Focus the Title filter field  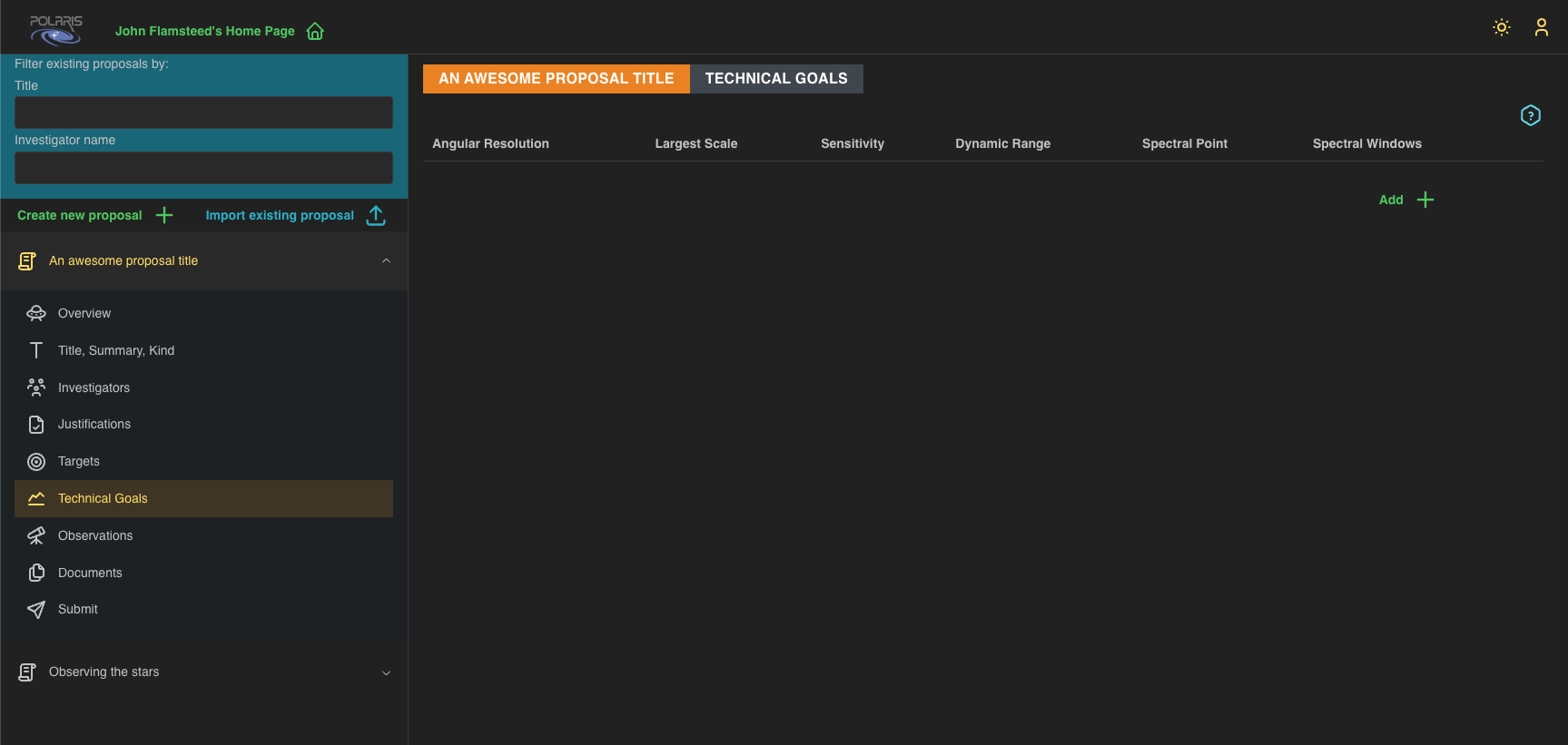(x=203, y=113)
